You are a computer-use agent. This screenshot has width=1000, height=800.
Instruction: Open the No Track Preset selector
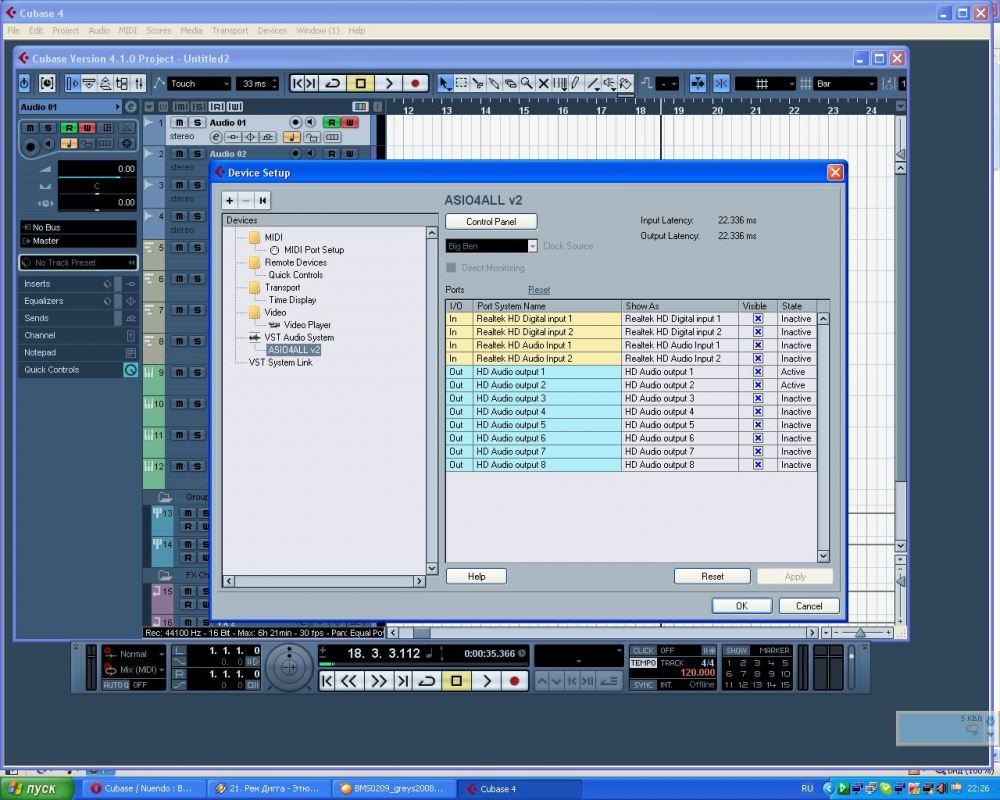[x=78, y=263]
